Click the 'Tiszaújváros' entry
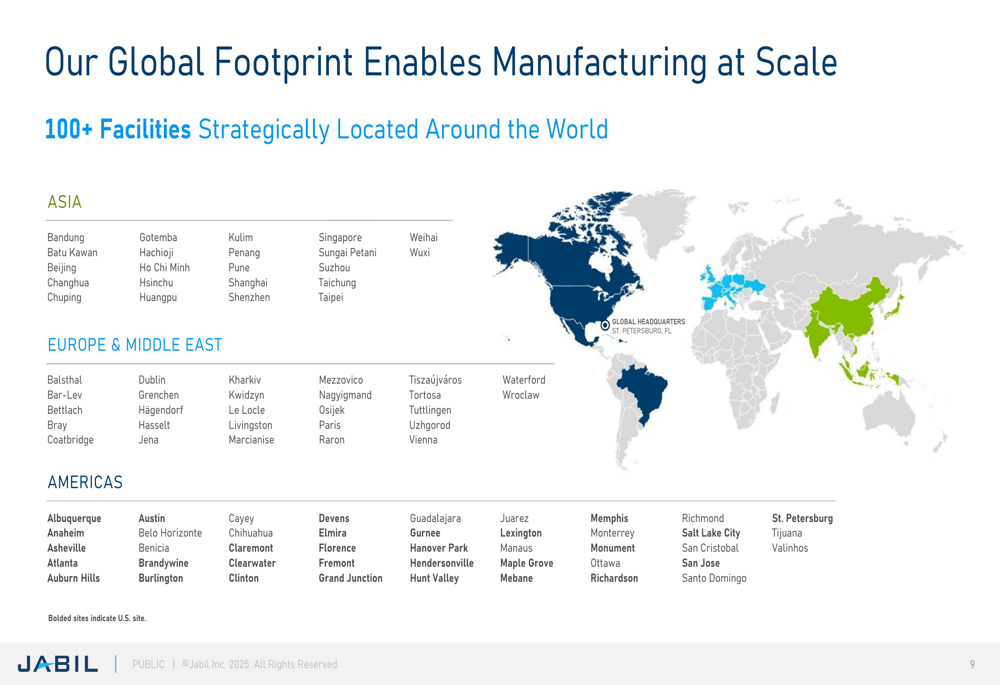The width and height of the screenshot is (1000, 685). click(x=435, y=380)
